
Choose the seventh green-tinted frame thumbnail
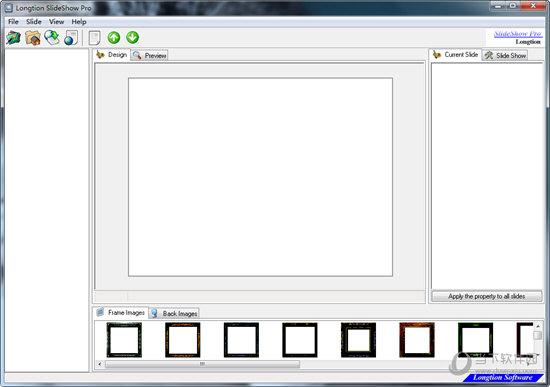click(475, 340)
